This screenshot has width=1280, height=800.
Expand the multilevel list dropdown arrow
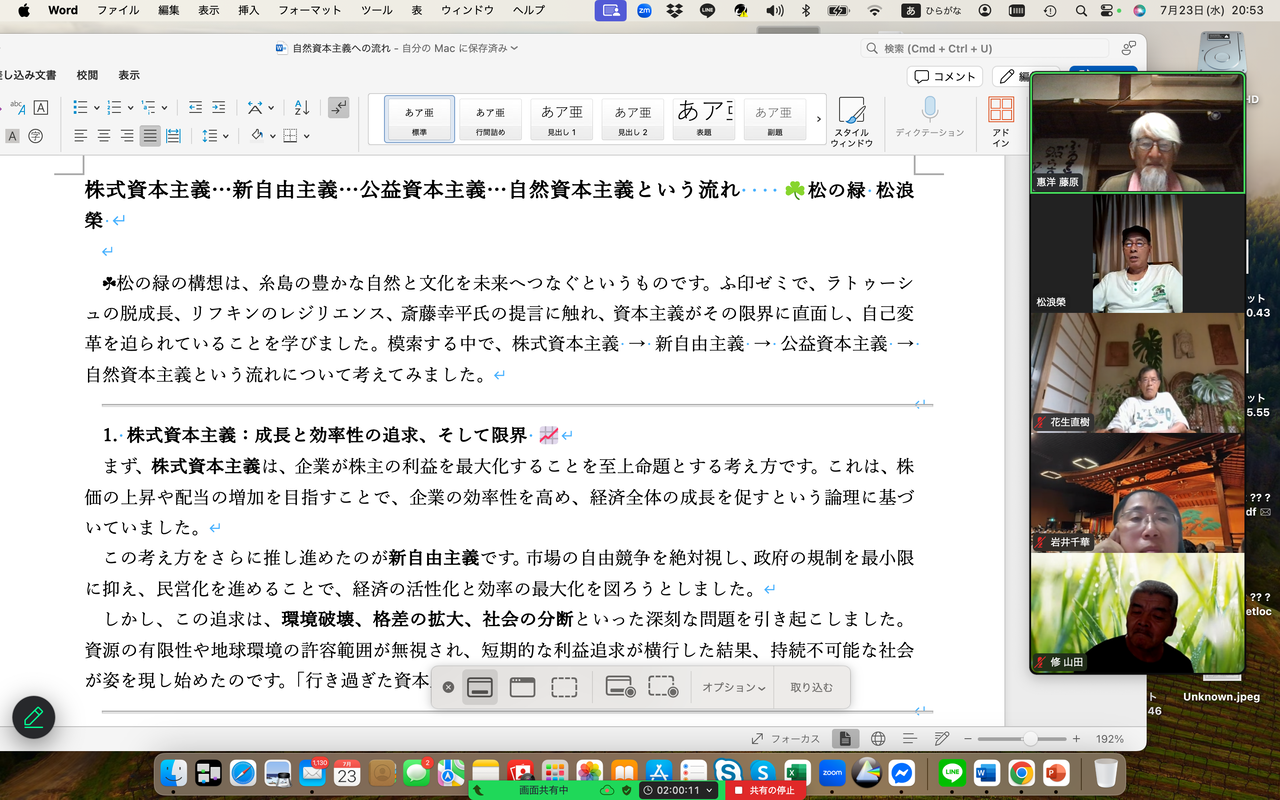pyautogui.click(x=164, y=108)
